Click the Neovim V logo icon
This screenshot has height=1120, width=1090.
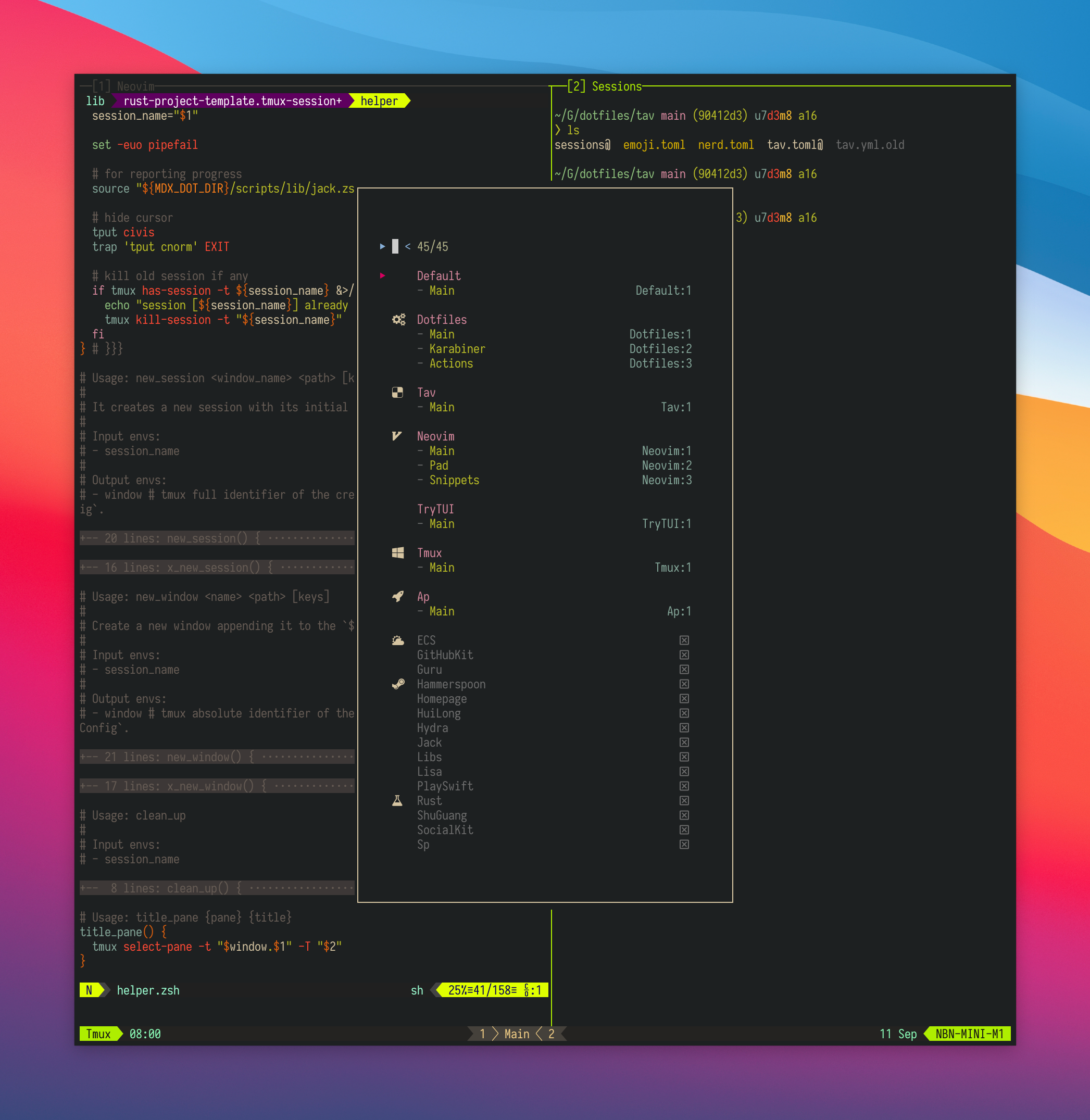tap(397, 436)
